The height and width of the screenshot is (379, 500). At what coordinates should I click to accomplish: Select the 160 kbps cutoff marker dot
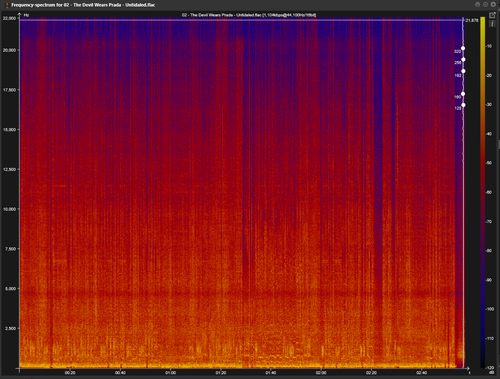click(463, 94)
